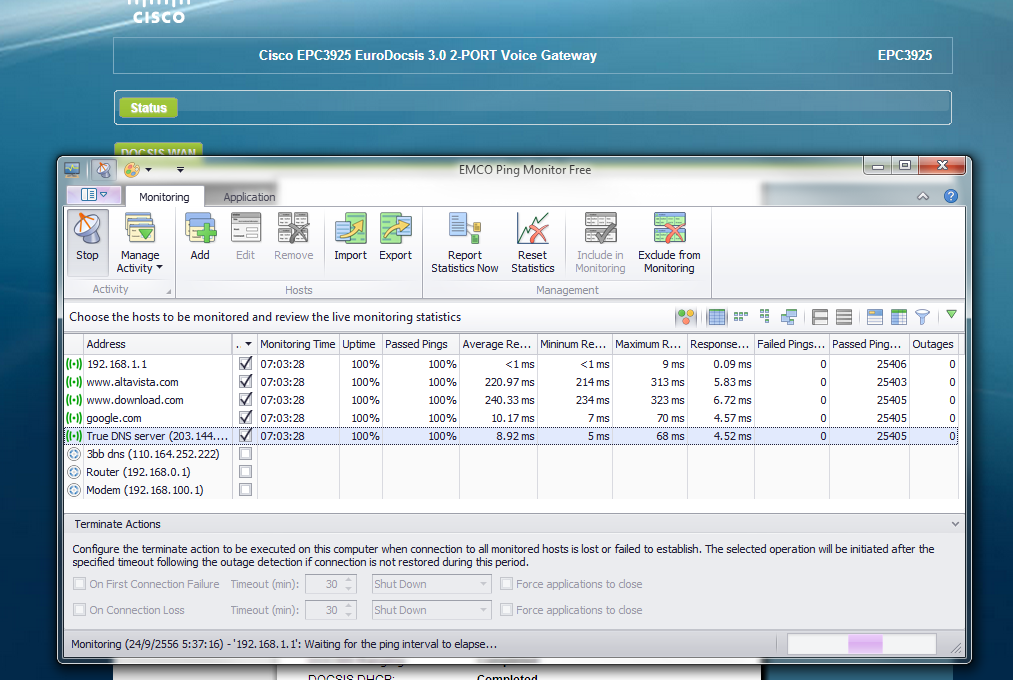The image size is (1013, 680).
Task: Switch to the Application ribbon tab
Action: pyautogui.click(x=249, y=197)
